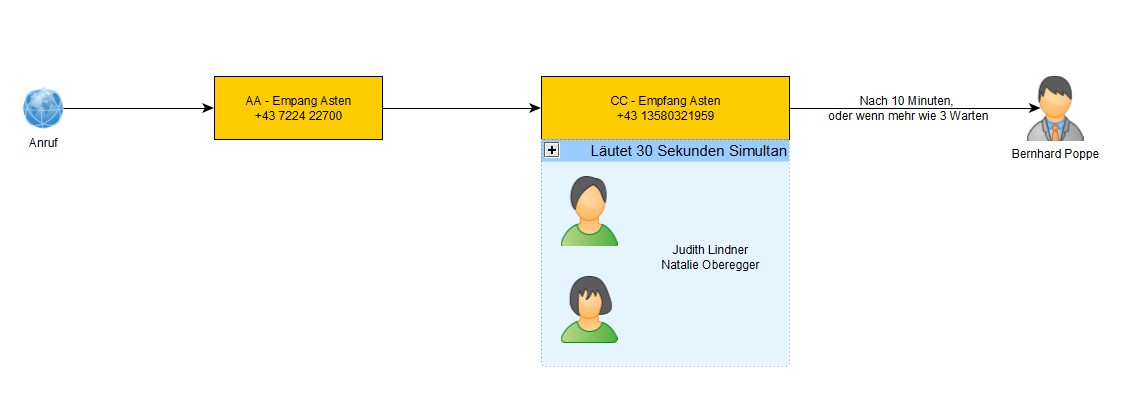
Task: Click the Bernhard Poppe name label
Action: pos(1055,154)
